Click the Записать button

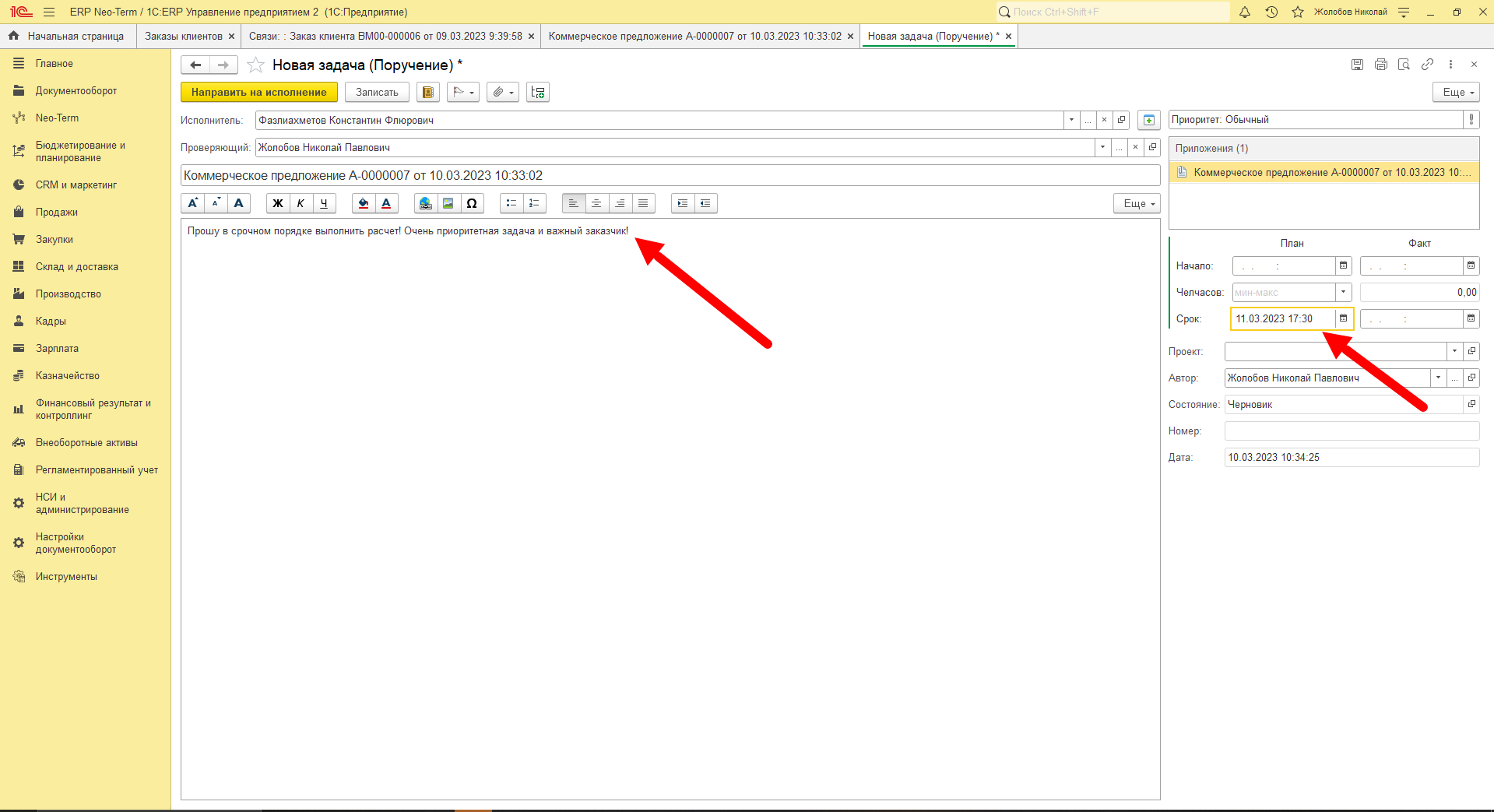click(377, 92)
